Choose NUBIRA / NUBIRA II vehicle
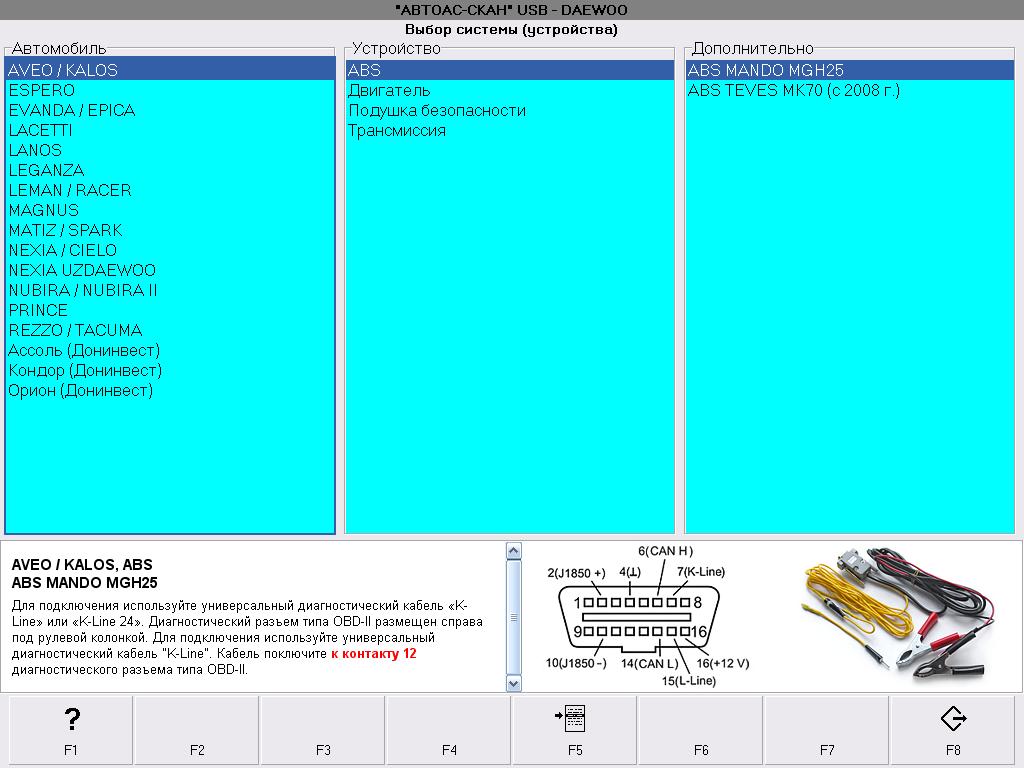 [170, 291]
